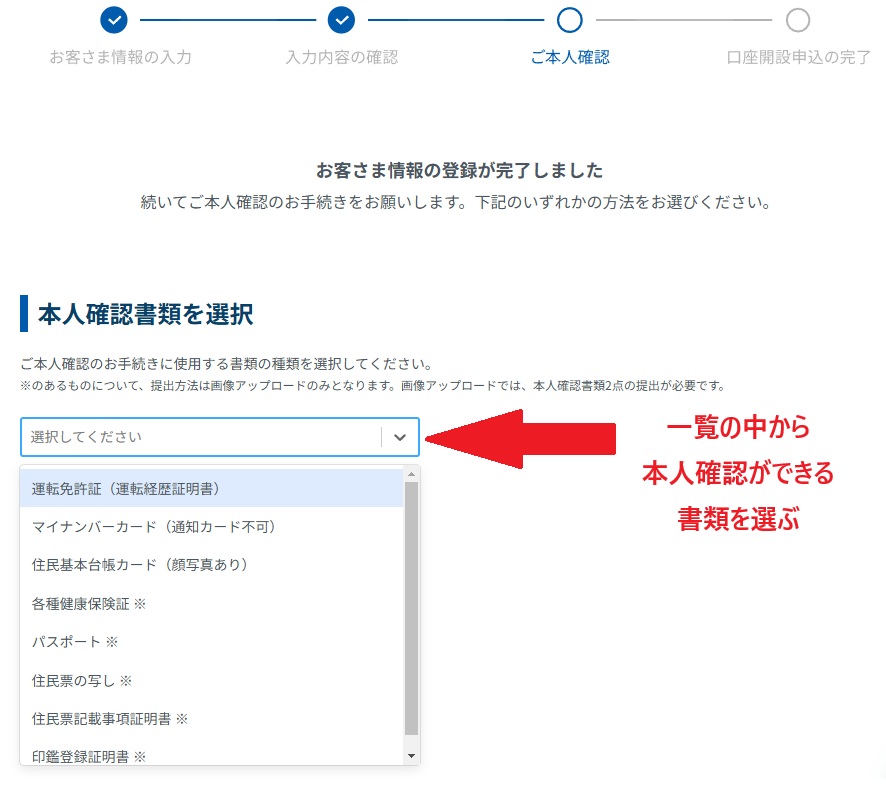
Task: Click the 口座開設申込の完了 step circle
Action: [798, 20]
